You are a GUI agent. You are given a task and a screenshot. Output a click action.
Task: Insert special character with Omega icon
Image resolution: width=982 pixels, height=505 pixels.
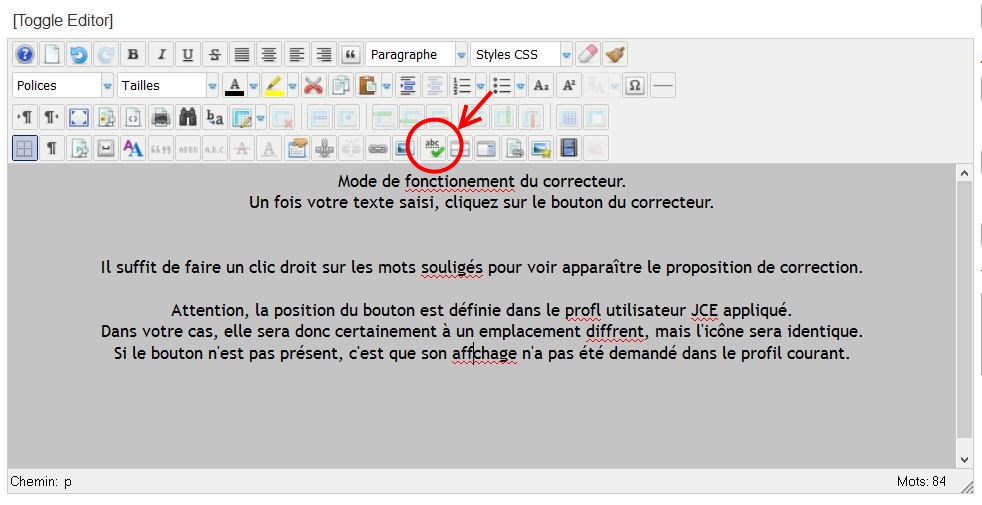[634, 85]
